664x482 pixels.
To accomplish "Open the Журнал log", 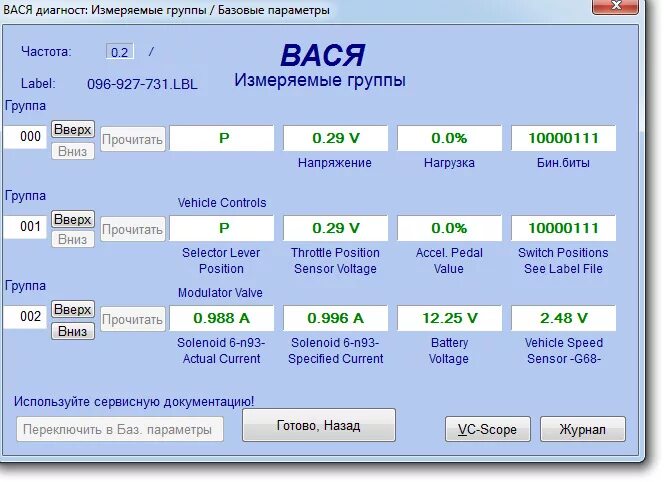I will click(583, 429).
